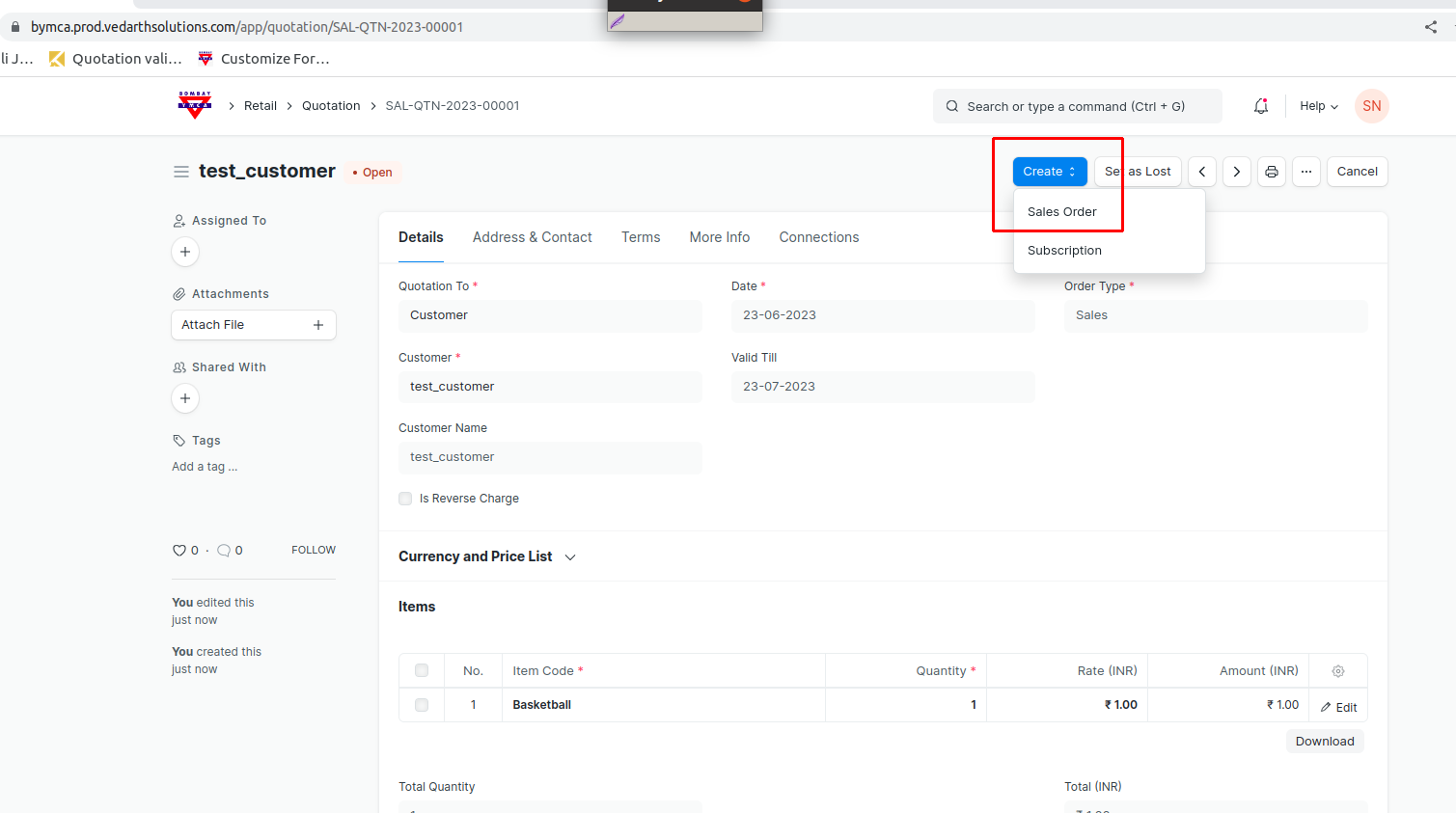Switch to the Address & Contact tab
This screenshot has height=813, width=1456.
tap(532, 237)
